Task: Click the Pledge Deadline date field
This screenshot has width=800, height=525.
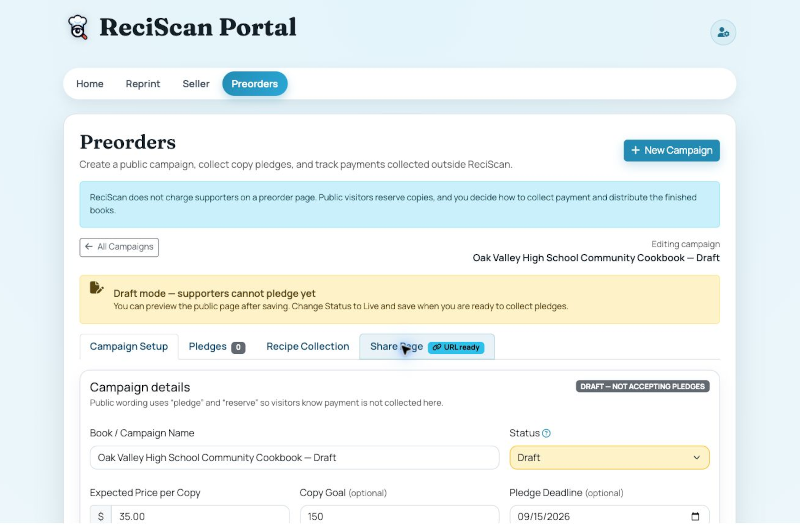Action: (609, 515)
